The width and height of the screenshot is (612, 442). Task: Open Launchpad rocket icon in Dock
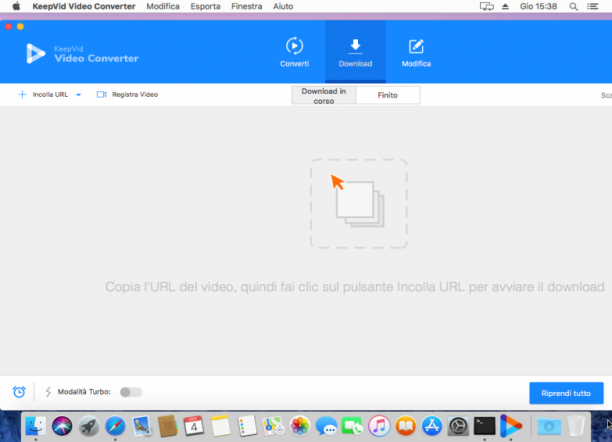[89, 426]
